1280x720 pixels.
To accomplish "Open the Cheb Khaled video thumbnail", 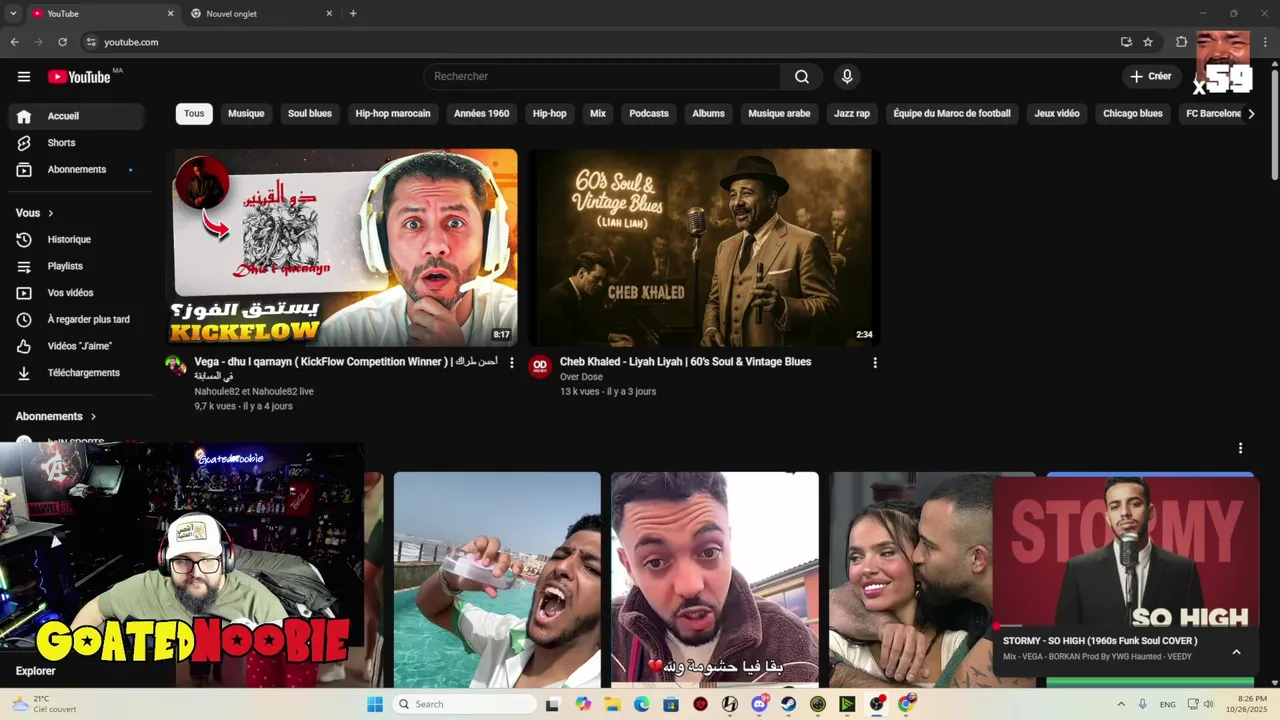I will (704, 248).
